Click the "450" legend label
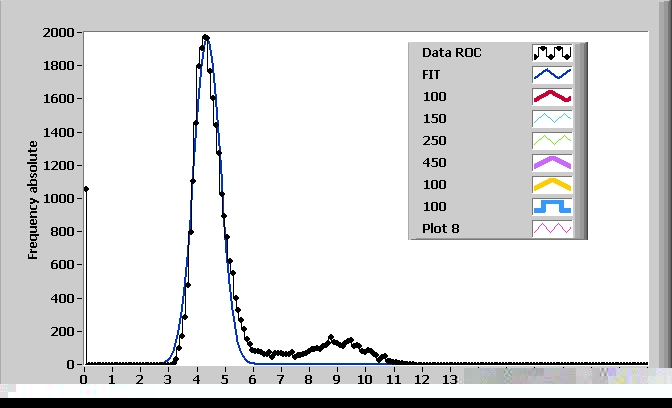 point(434,162)
